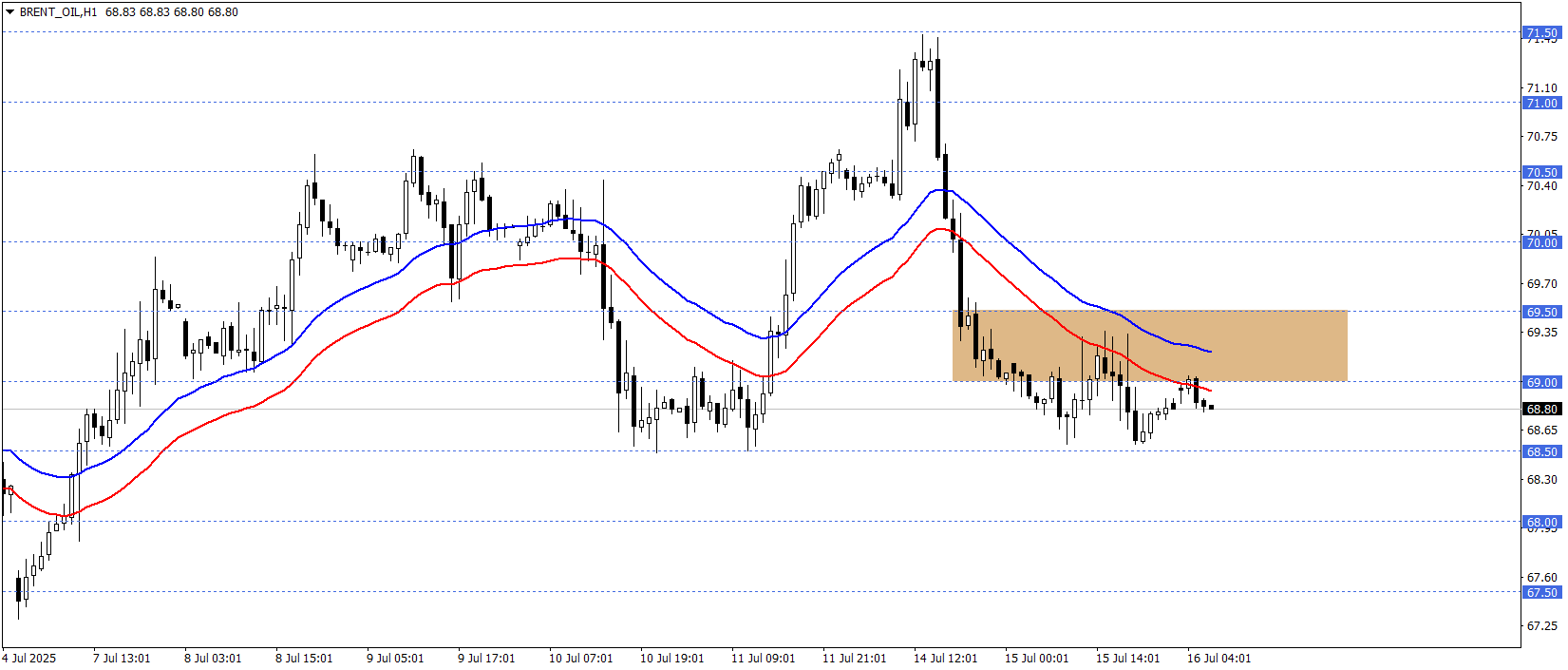
Task: Click the 4 Jul 2025 time label
Action: (x=29, y=658)
